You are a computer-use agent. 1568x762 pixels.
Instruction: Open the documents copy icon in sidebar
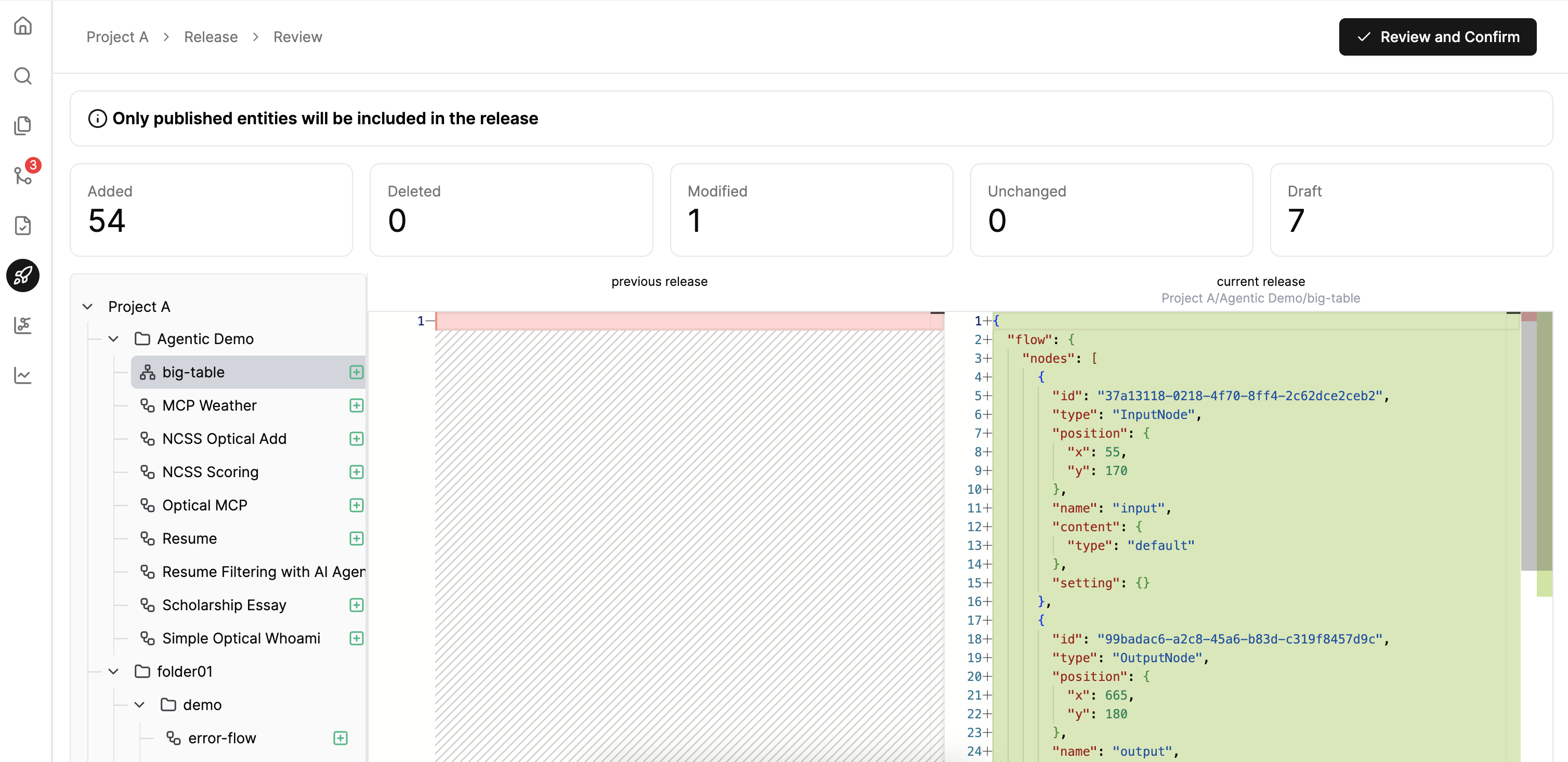click(x=23, y=125)
